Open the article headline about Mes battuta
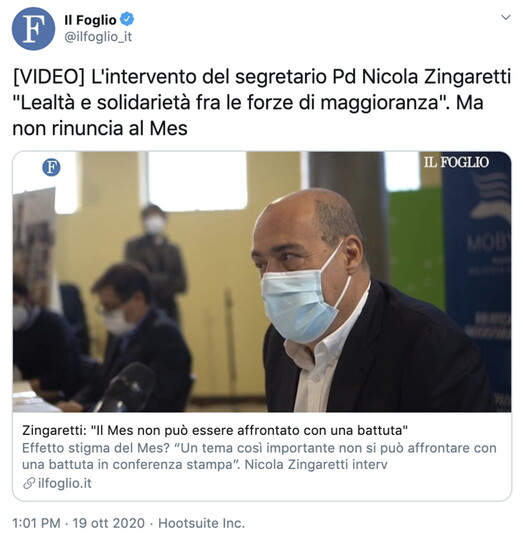The height and width of the screenshot is (543, 523). click(215, 430)
